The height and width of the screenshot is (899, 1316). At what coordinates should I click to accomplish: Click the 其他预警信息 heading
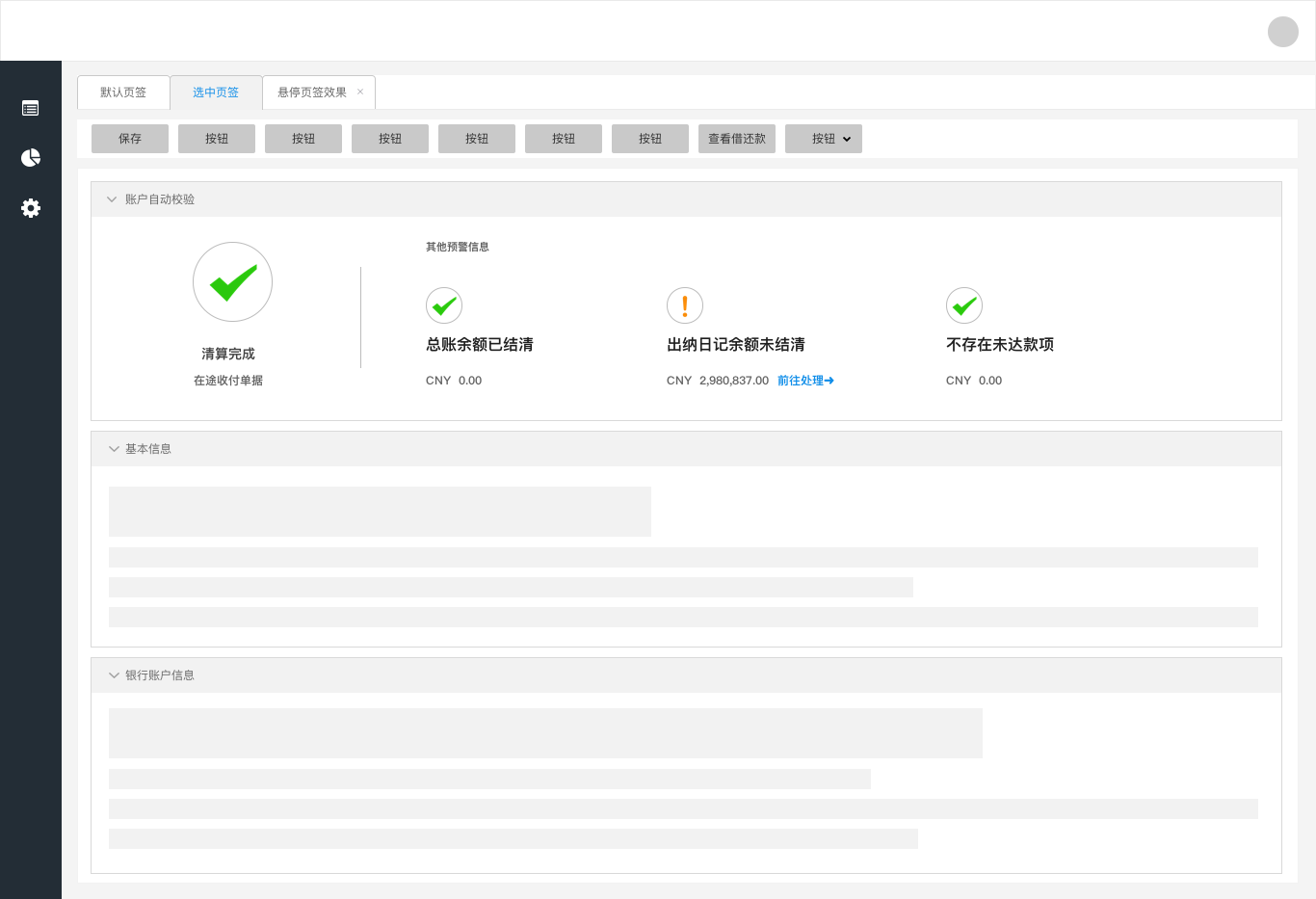[x=458, y=247]
